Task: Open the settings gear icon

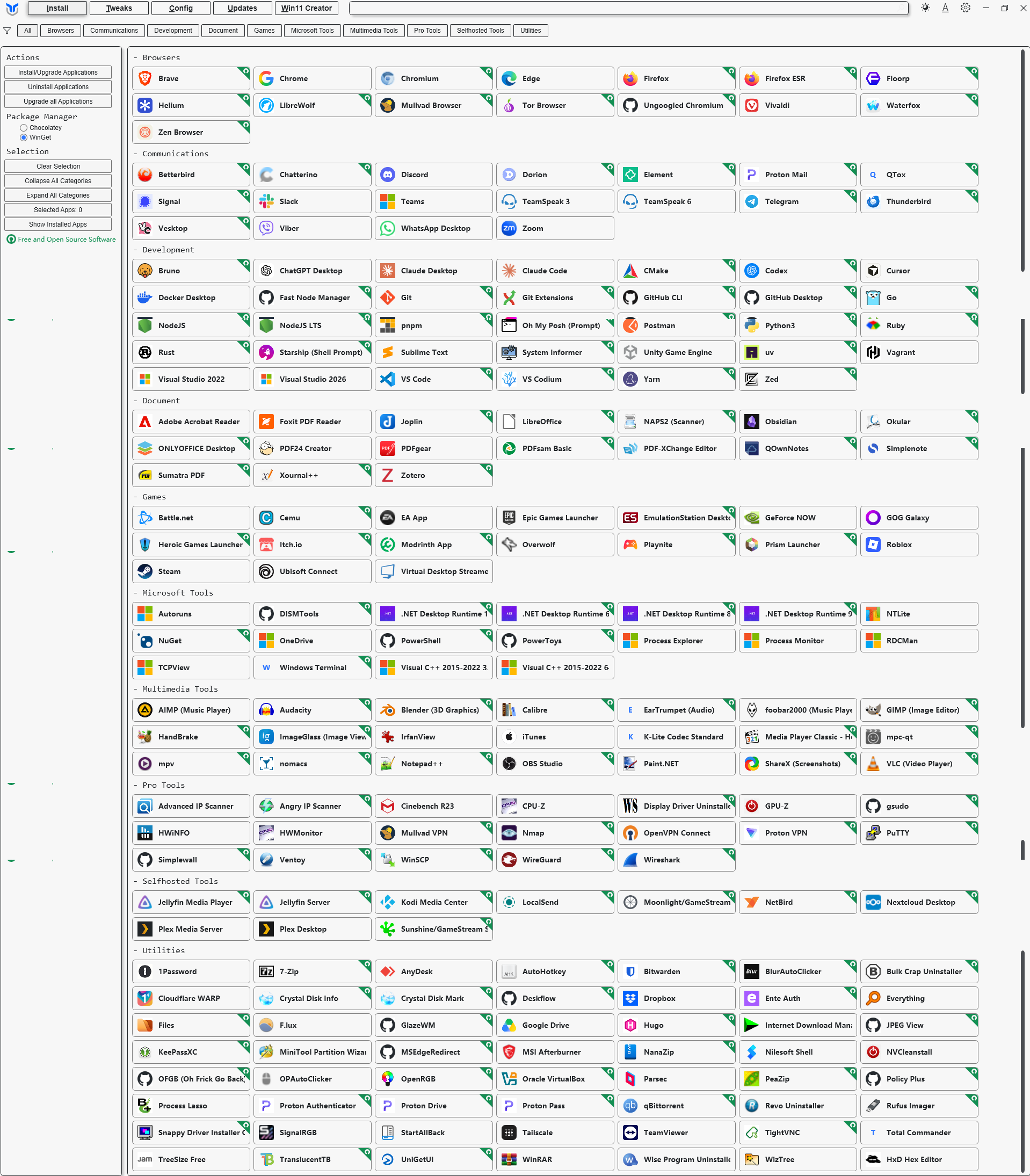Action: 965,8
